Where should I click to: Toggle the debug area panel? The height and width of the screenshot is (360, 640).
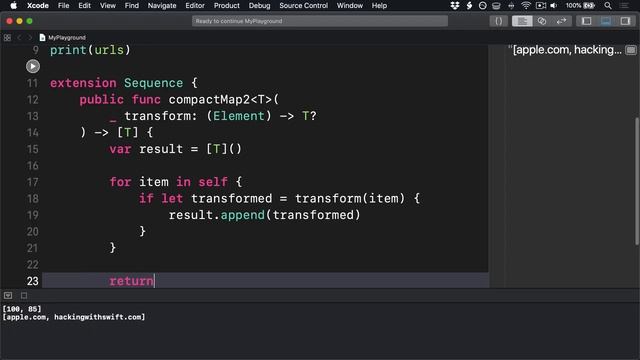tap(606, 21)
